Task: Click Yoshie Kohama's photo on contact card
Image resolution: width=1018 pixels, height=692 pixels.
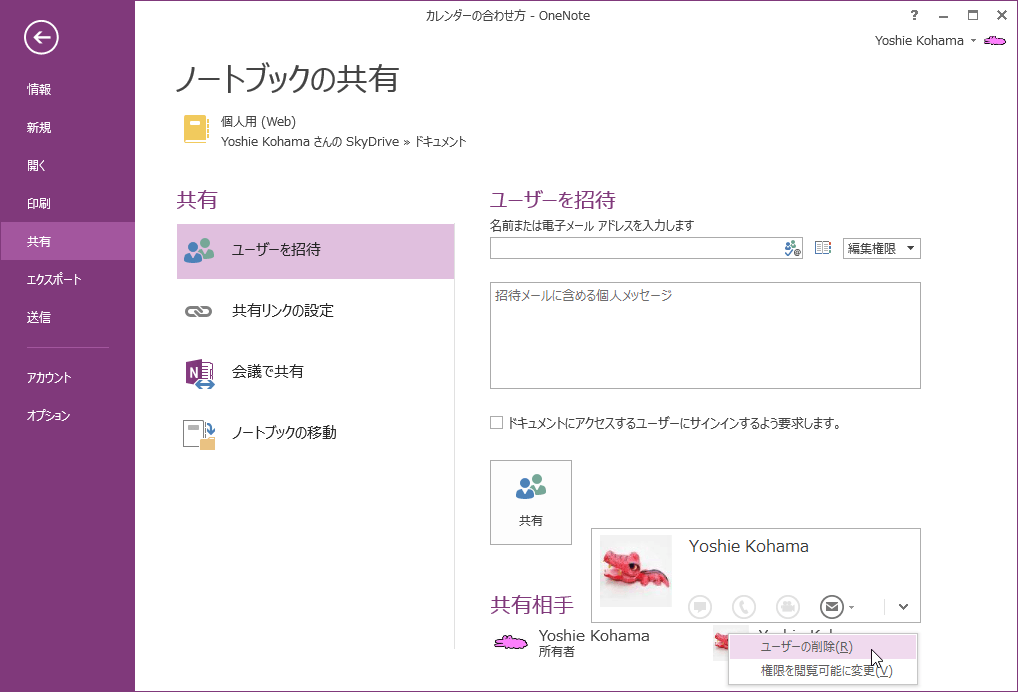Action: tap(636, 571)
